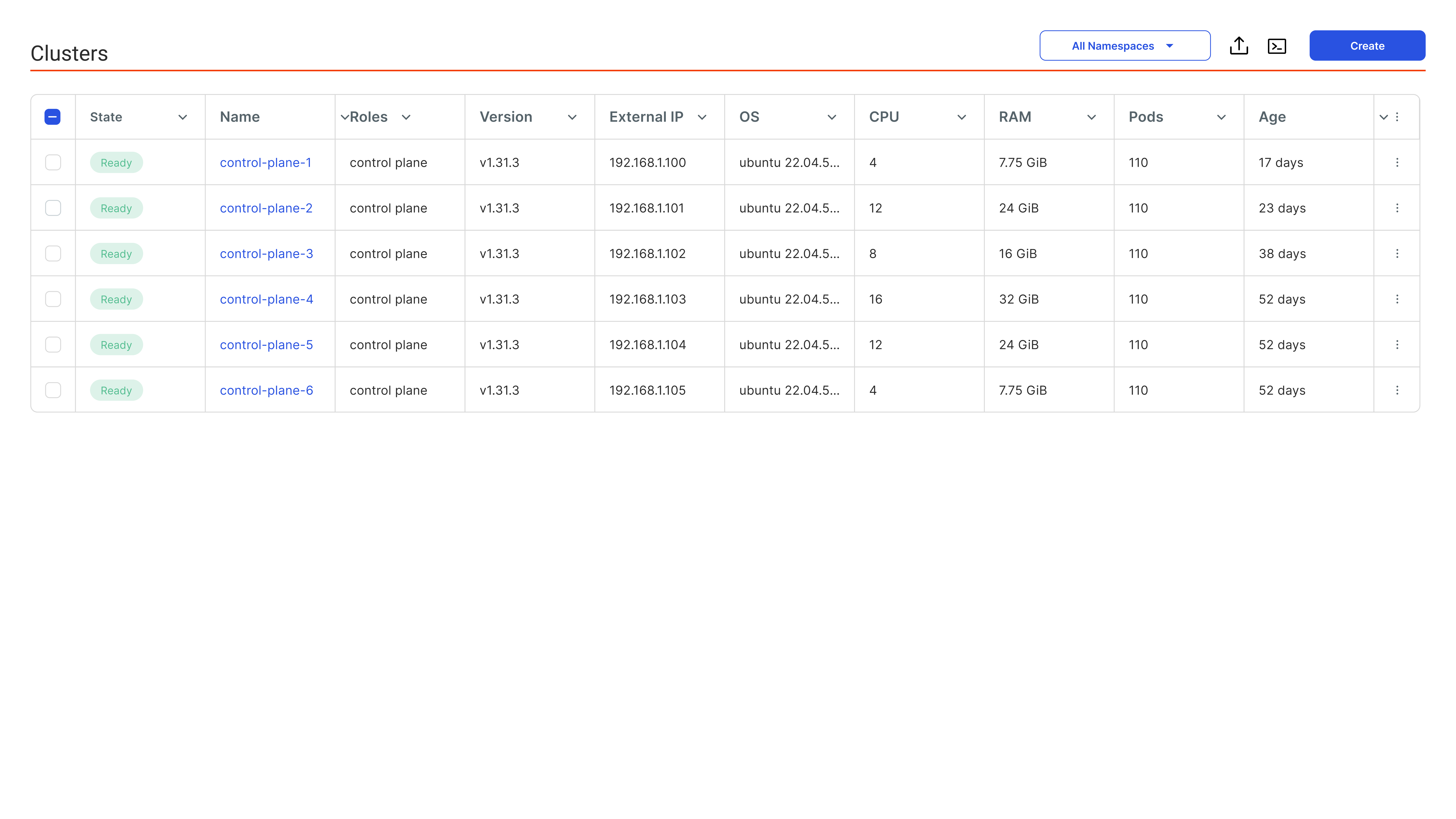Check the box for control-plane-2

tap(53, 208)
